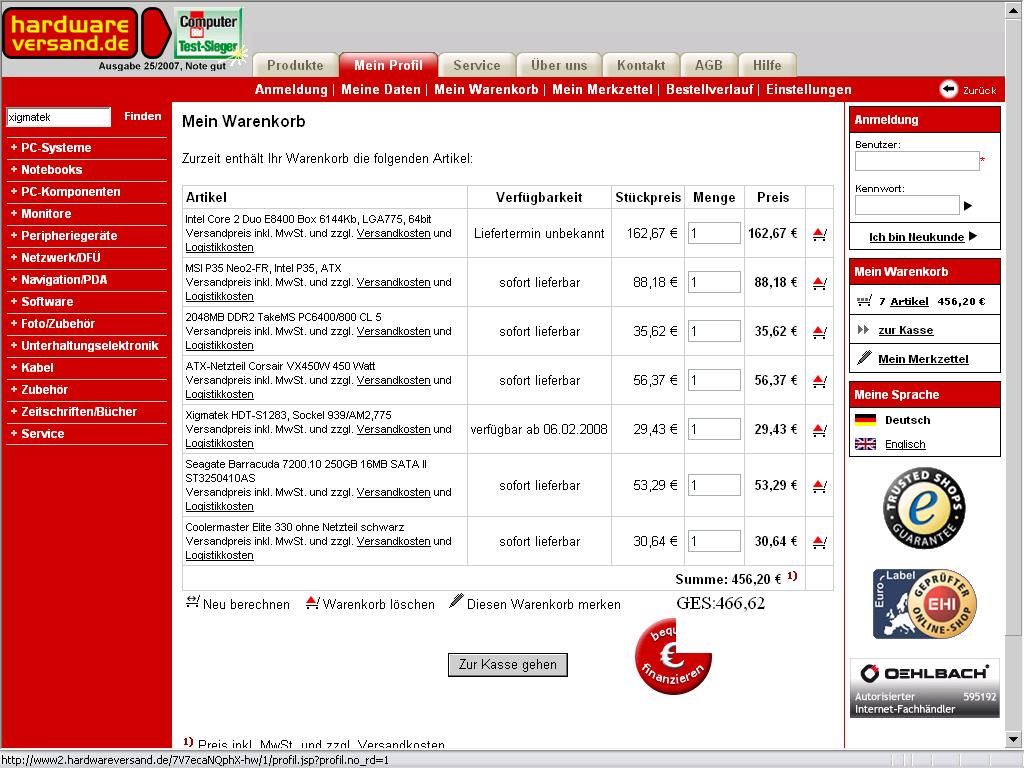Click Finden search button
This screenshot has width=1024, height=768.
tap(142, 116)
